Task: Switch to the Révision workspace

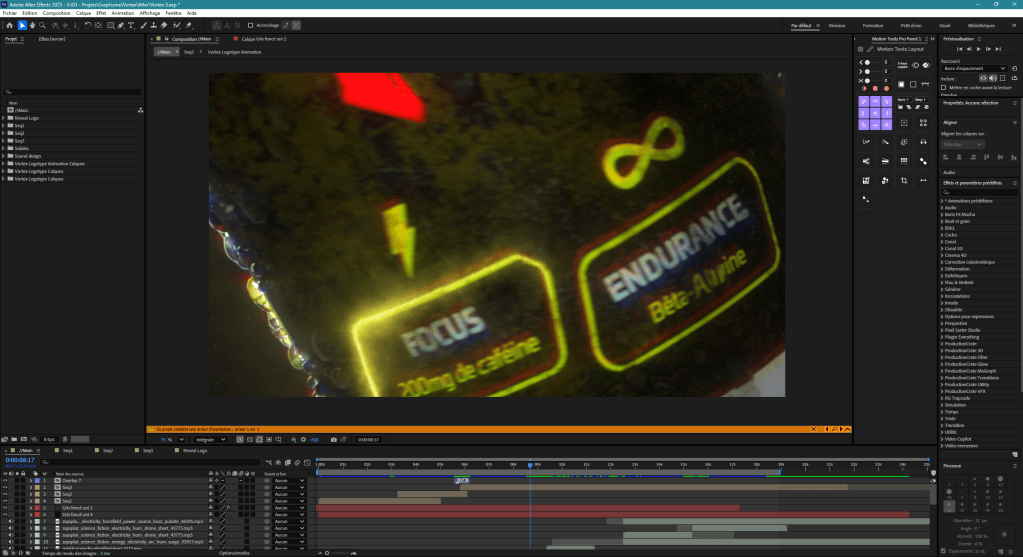Action: click(x=836, y=25)
